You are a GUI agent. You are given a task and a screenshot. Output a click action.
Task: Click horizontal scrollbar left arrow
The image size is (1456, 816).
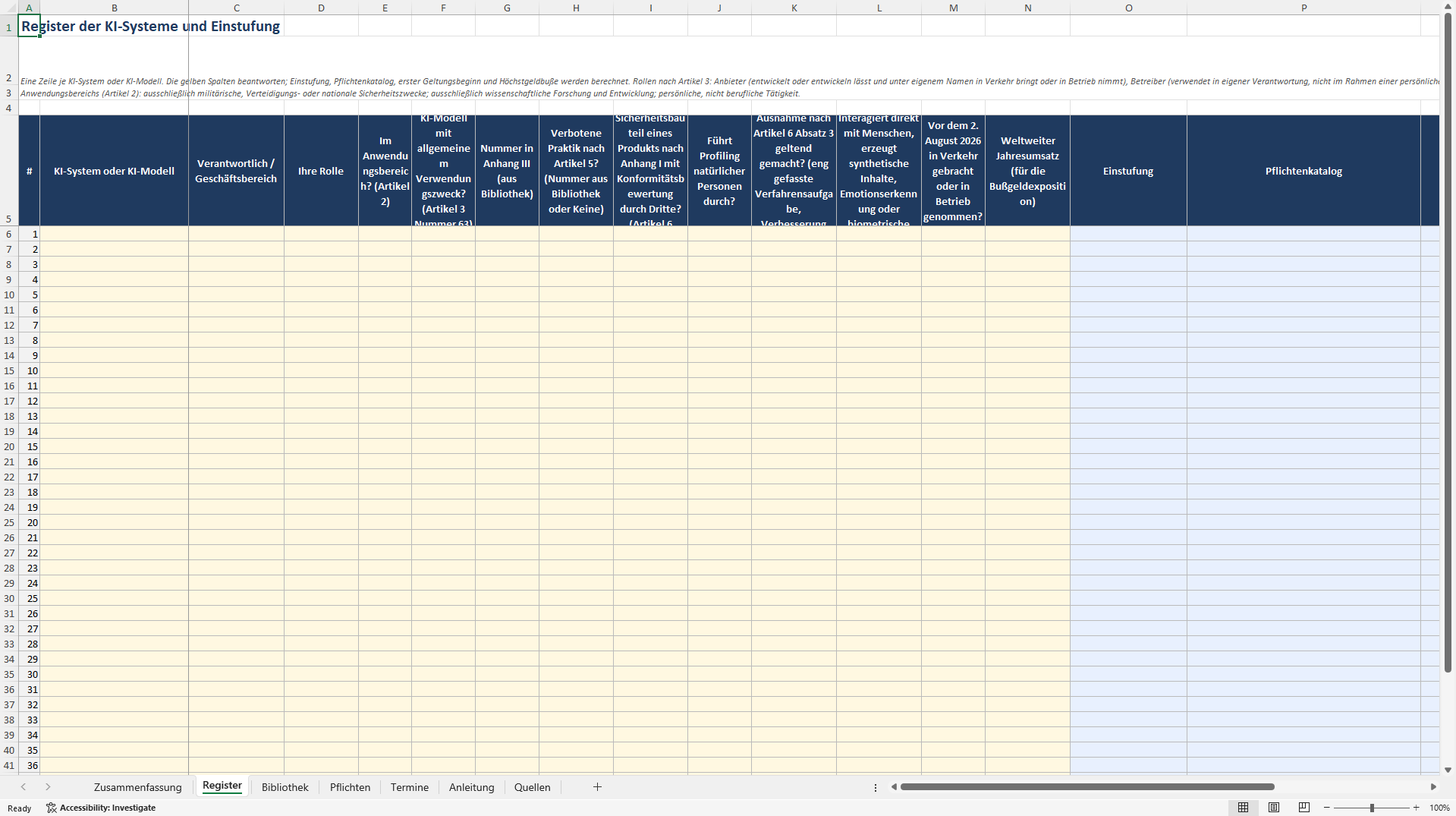(x=894, y=787)
